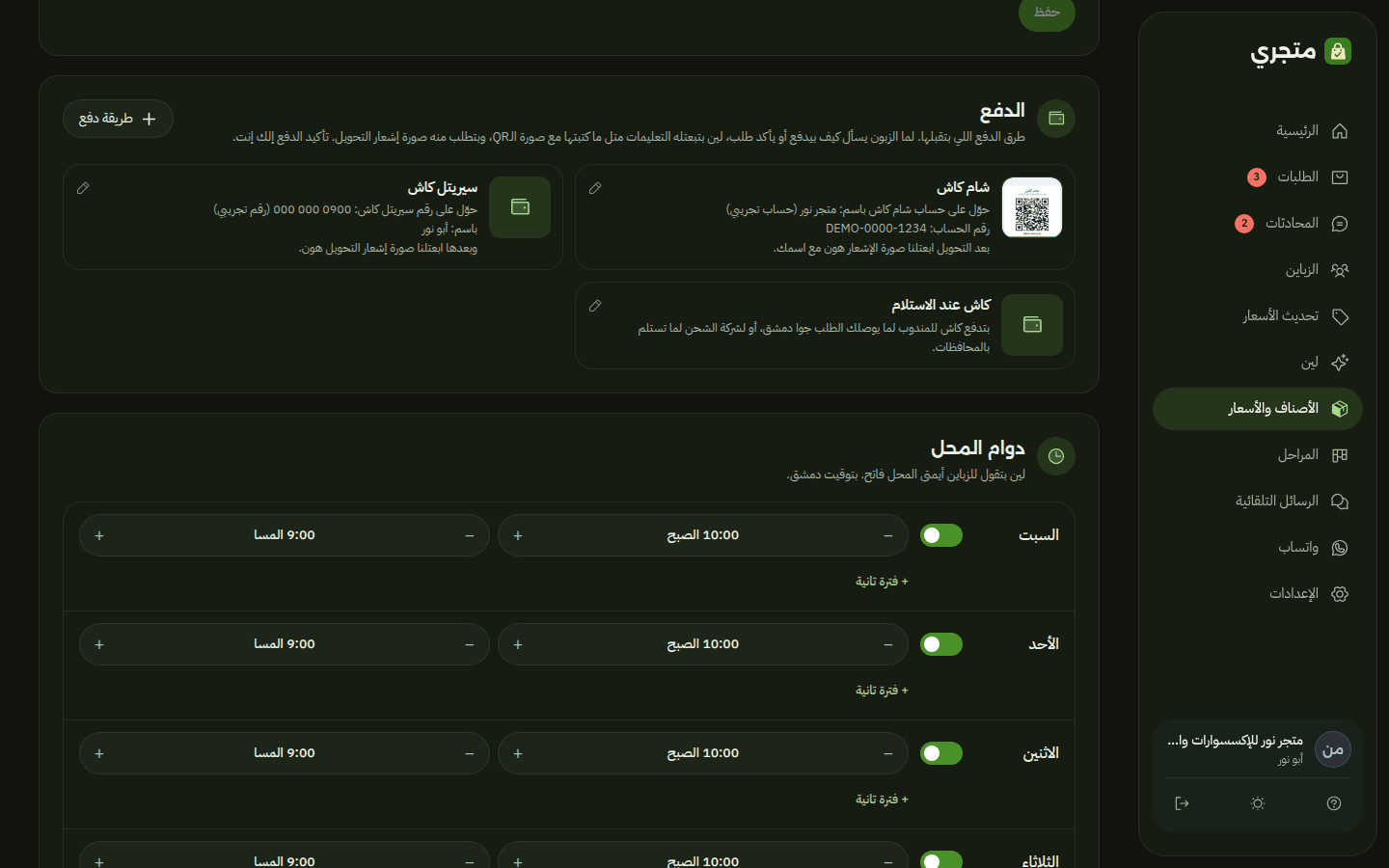Open الرسائل التلقائية in the sidebar
Viewport: 1389px width, 868px height.
coord(1258,502)
